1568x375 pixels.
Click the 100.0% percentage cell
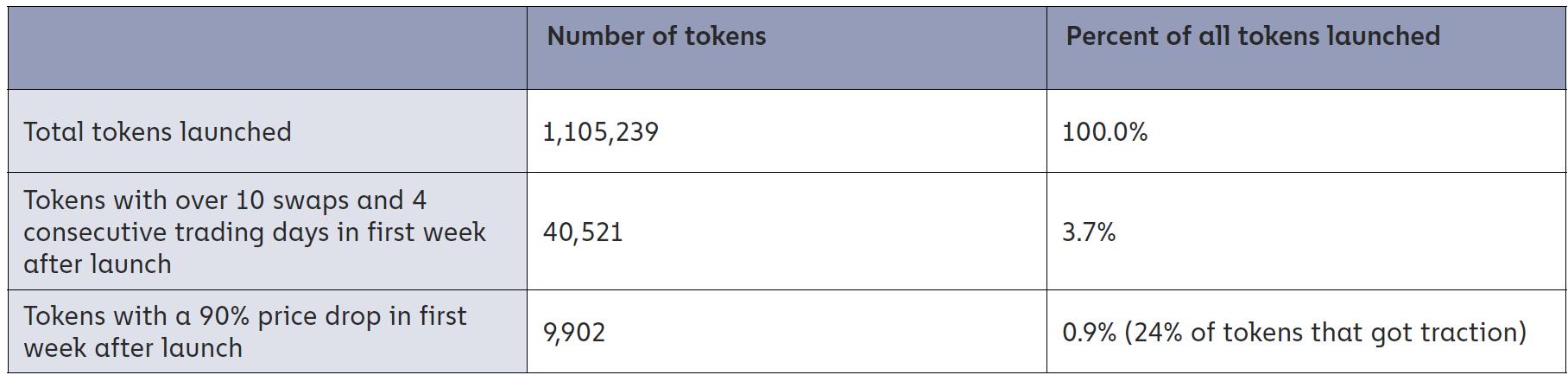[x=1306, y=131]
